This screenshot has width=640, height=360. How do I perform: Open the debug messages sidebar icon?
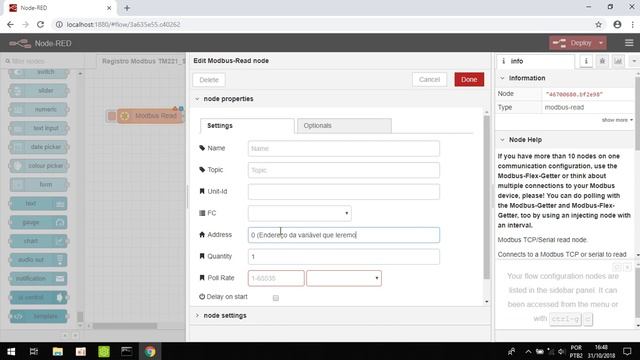pos(602,61)
